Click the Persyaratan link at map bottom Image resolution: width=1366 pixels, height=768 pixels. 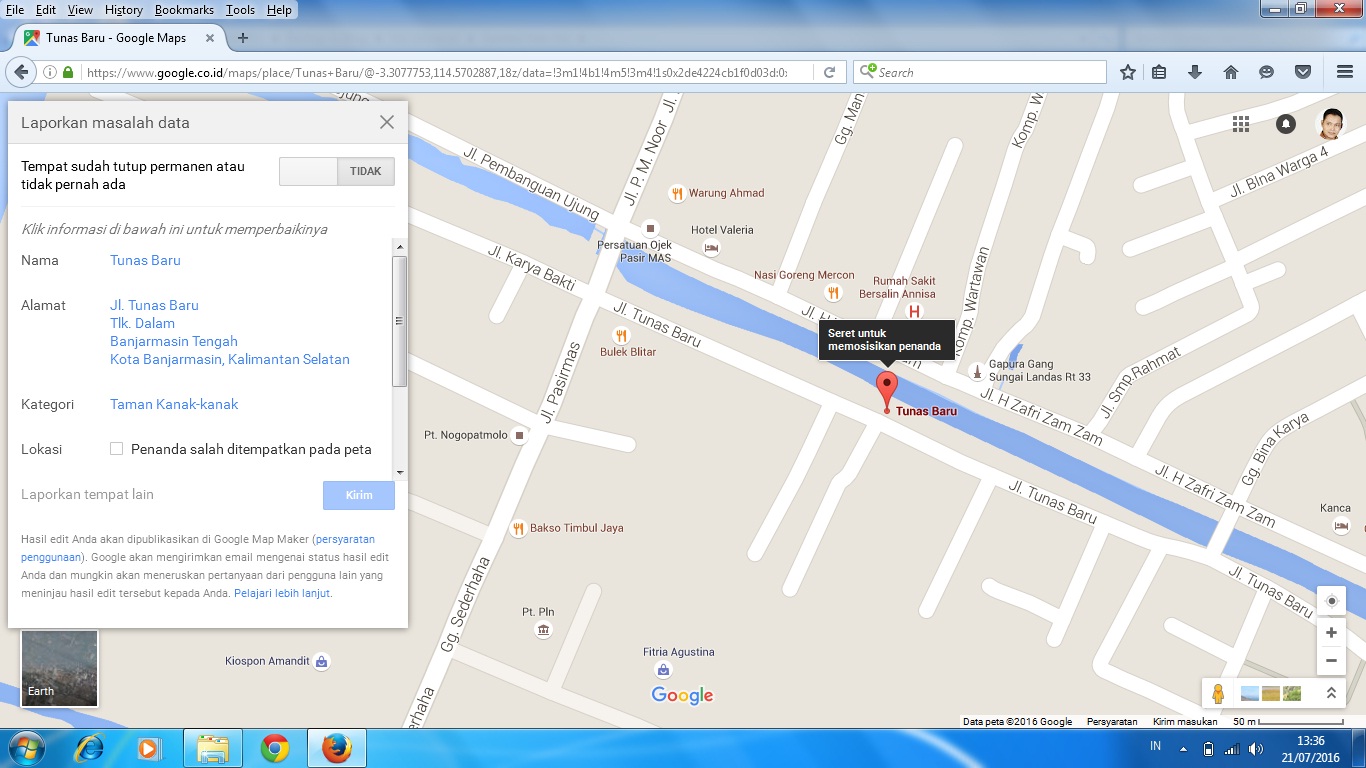coord(1112,721)
